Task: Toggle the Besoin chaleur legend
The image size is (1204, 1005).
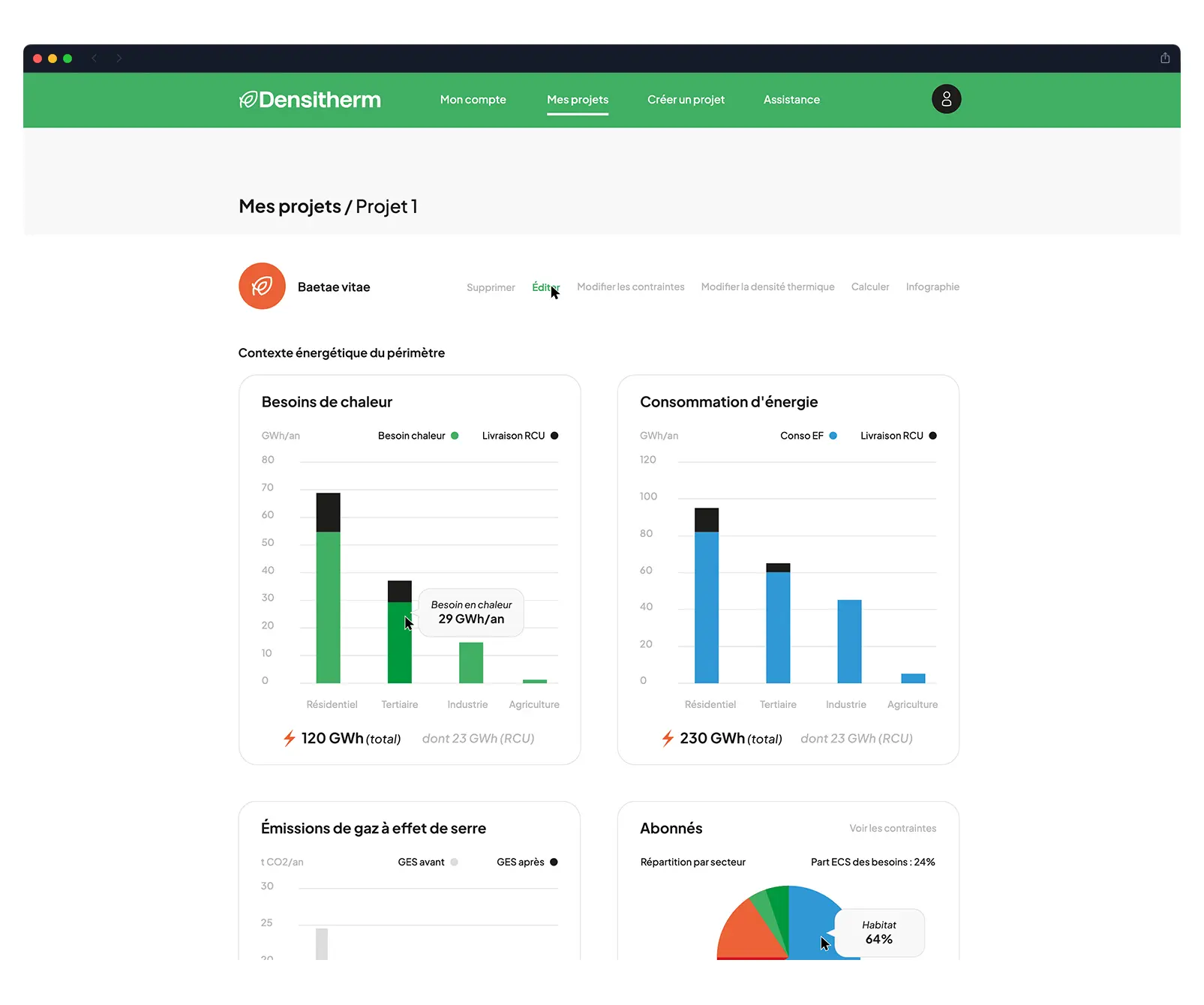Action: click(x=419, y=435)
